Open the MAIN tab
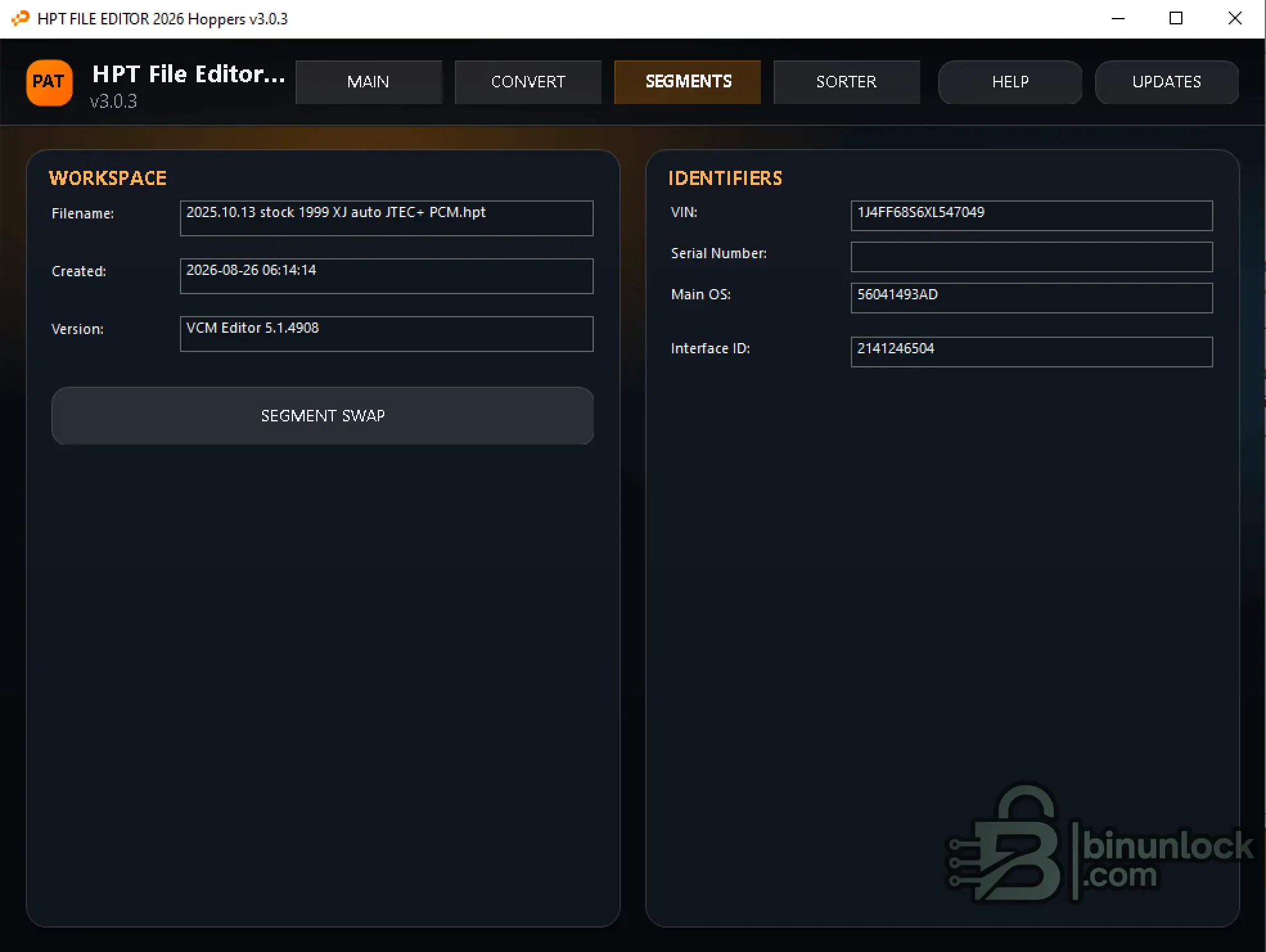 (x=369, y=82)
